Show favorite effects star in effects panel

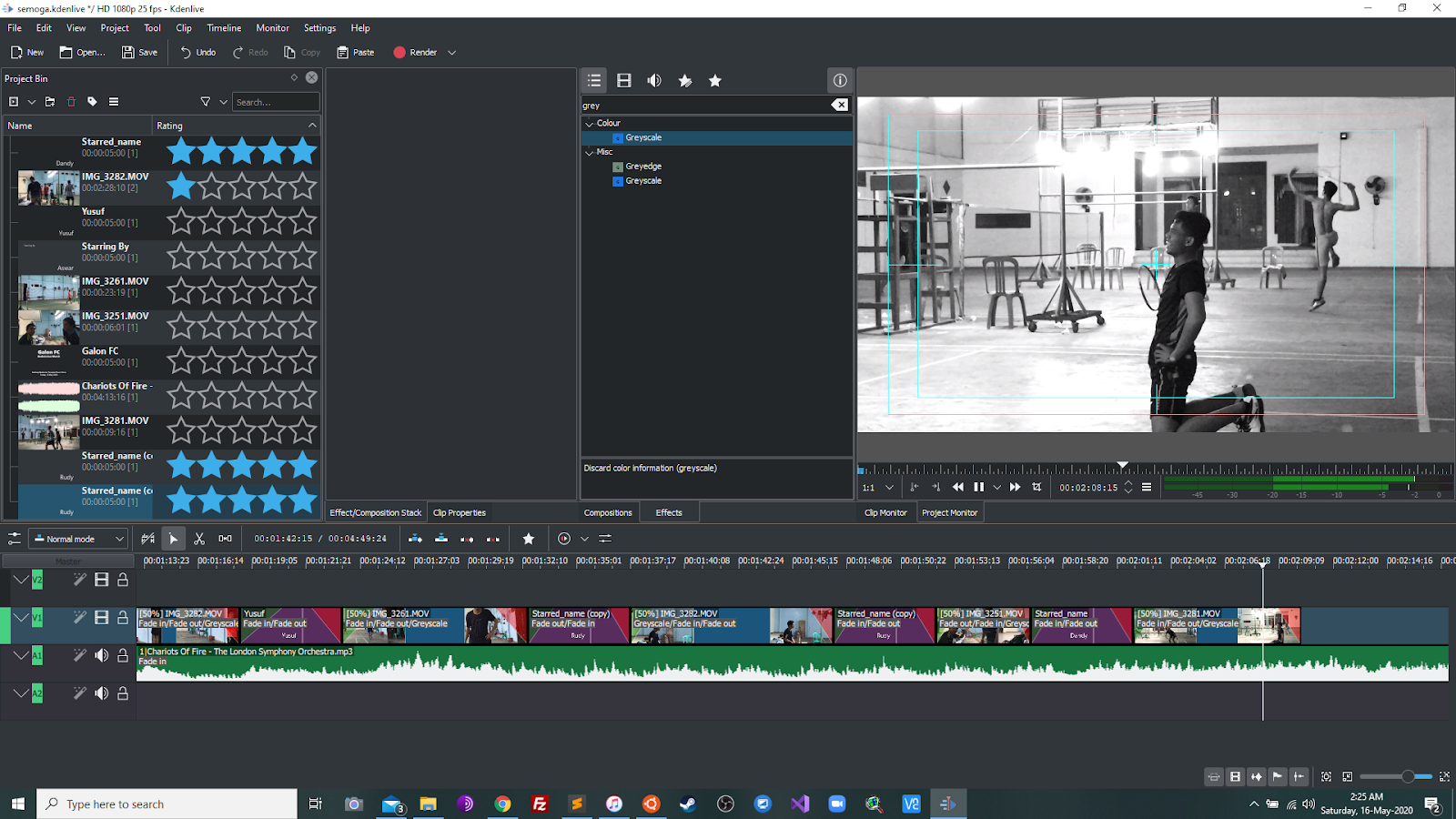pyautogui.click(x=715, y=81)
